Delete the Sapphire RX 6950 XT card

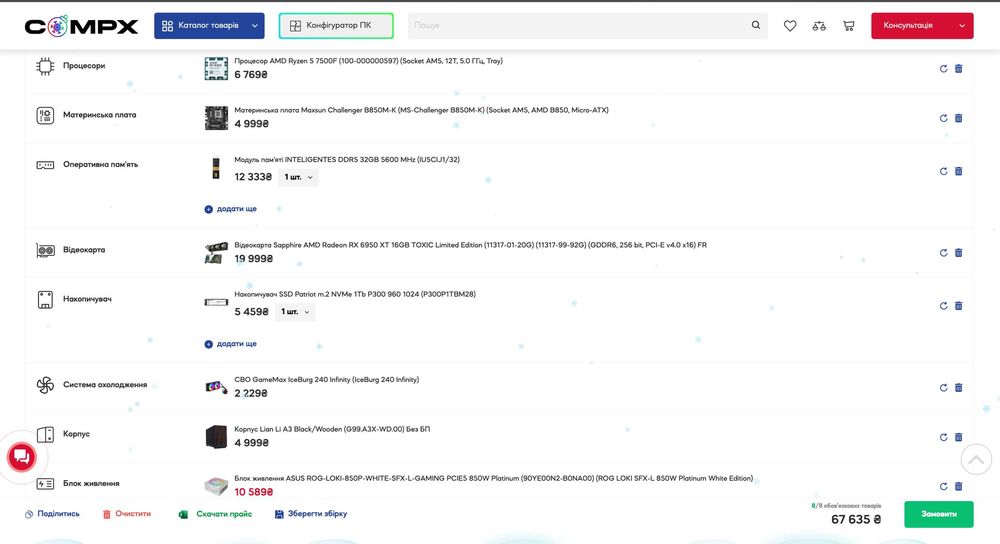(x=959, y=253)
